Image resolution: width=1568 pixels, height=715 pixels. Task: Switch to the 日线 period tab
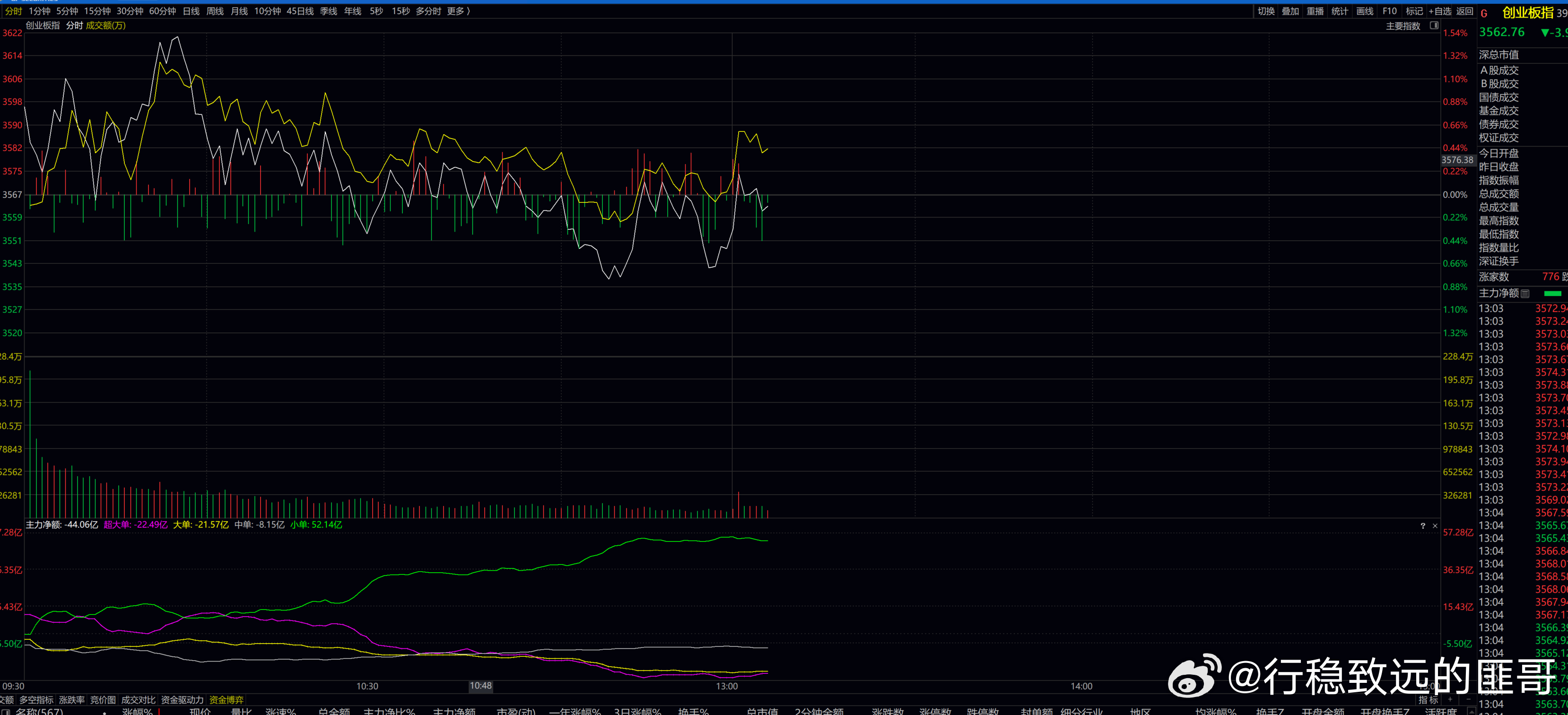(191, 11)
